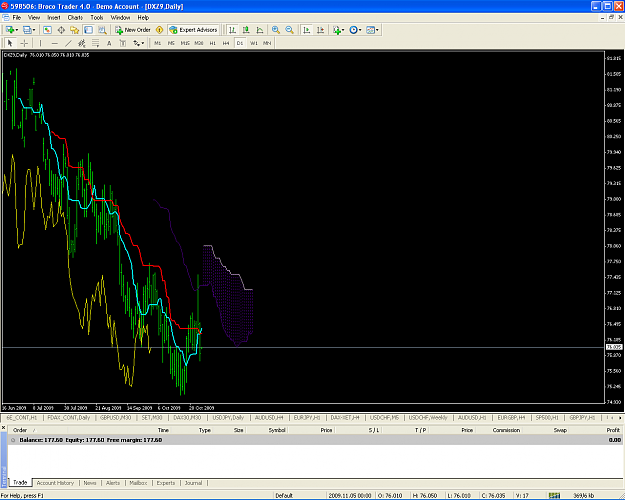625x500 pixels.
Task: Open the Tools menu
Action: pyautogui.click(x=96, y=18)
